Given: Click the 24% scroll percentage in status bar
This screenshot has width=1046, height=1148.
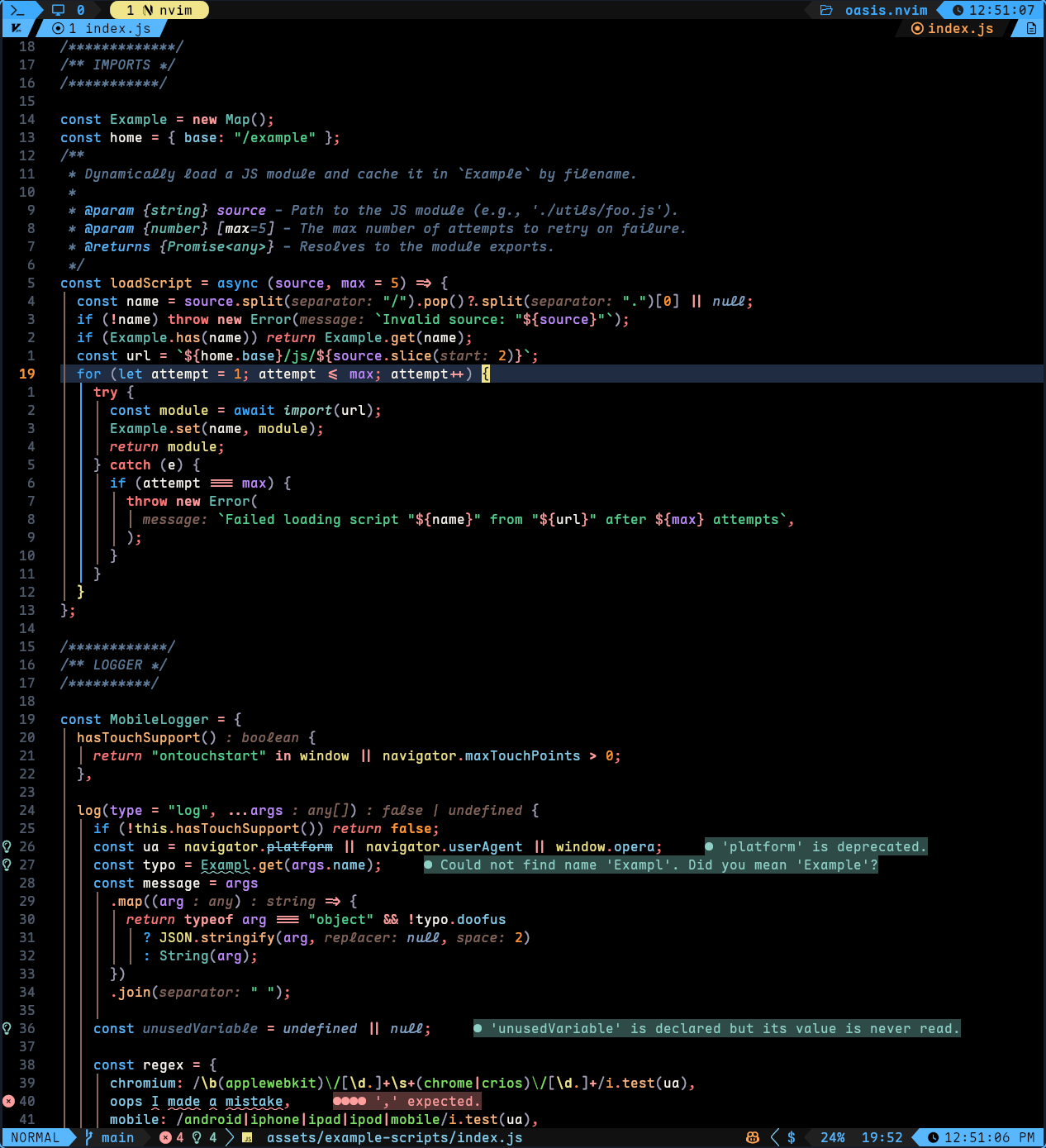Looking at the screenshot, I should tap(833, 1137).
